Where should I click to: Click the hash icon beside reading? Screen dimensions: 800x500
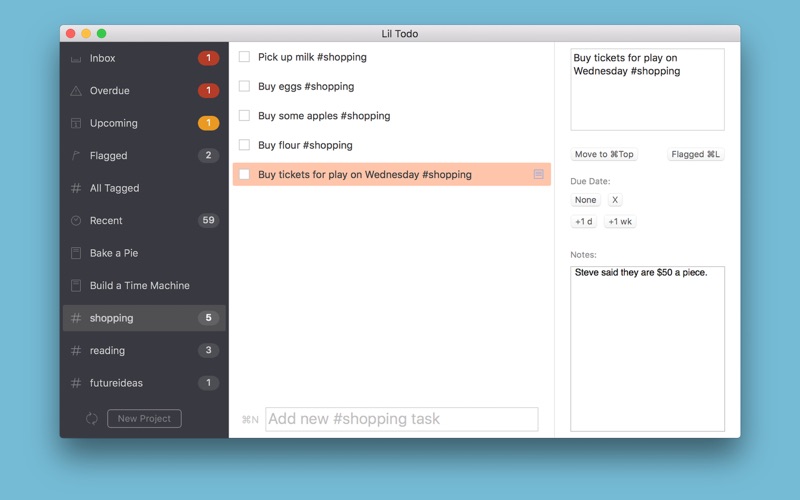pyautogui.click(x=76, y=351)
